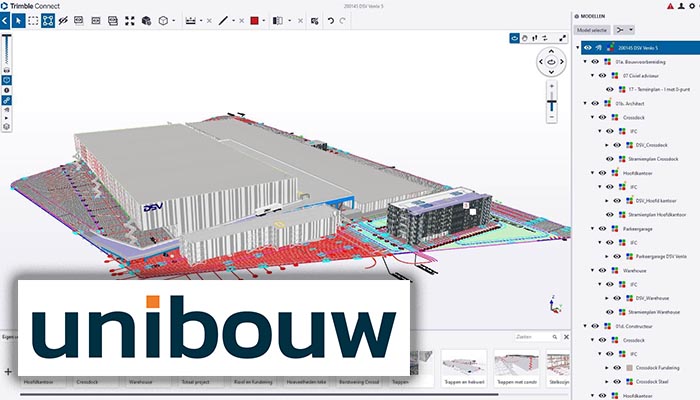Open the settings gear at top right
The height and width of the screenshot is (400, 700).
[x=692, y=6]
